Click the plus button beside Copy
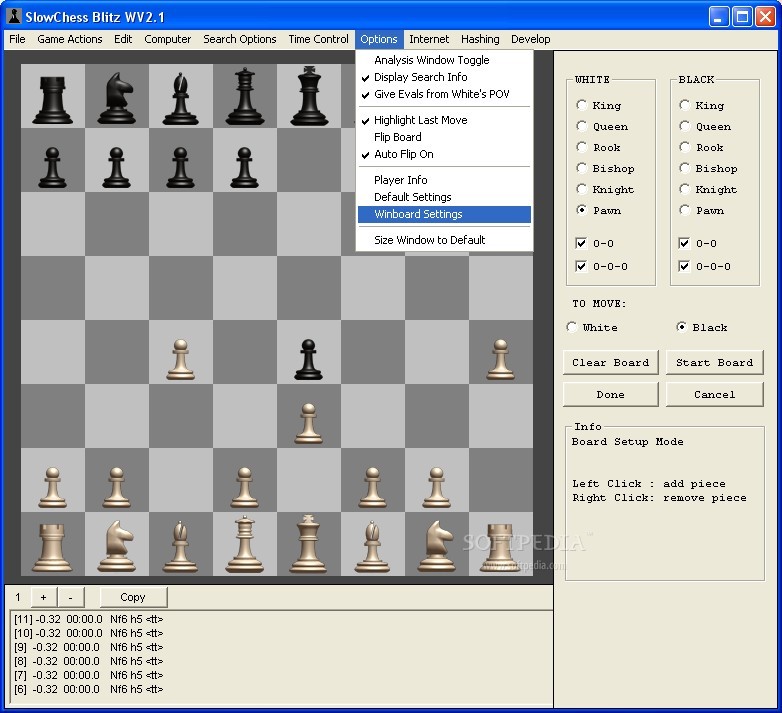The image size is (782, 713). pyautogui.click(x=43, y=597)
